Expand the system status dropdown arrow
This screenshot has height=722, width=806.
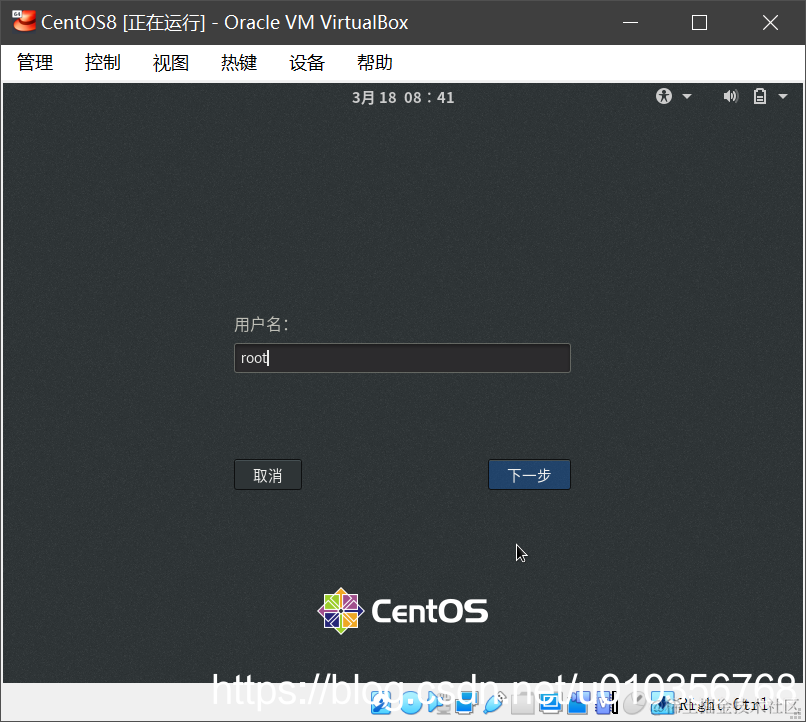tap(783, 97)
